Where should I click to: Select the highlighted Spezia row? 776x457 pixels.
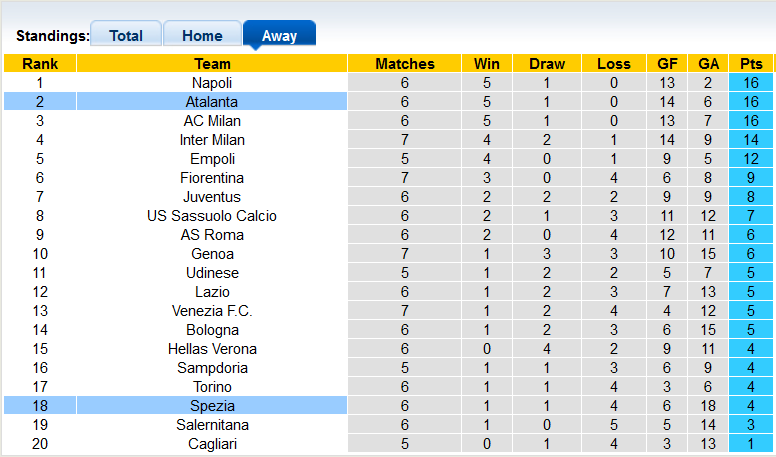pyautogui.click(x=212, y=406)
